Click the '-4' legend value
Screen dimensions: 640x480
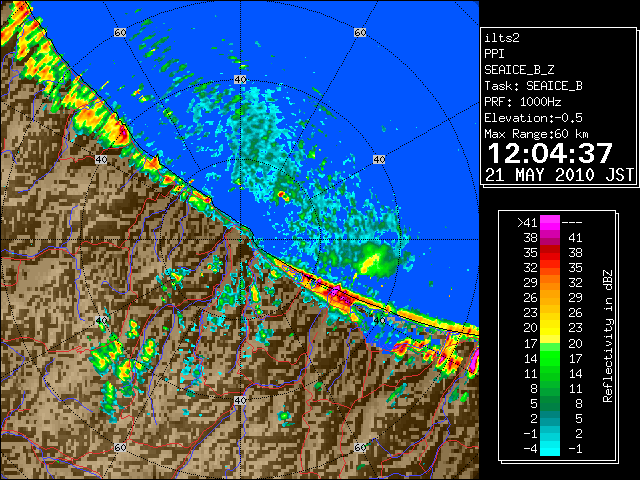[x=530, y=449]
